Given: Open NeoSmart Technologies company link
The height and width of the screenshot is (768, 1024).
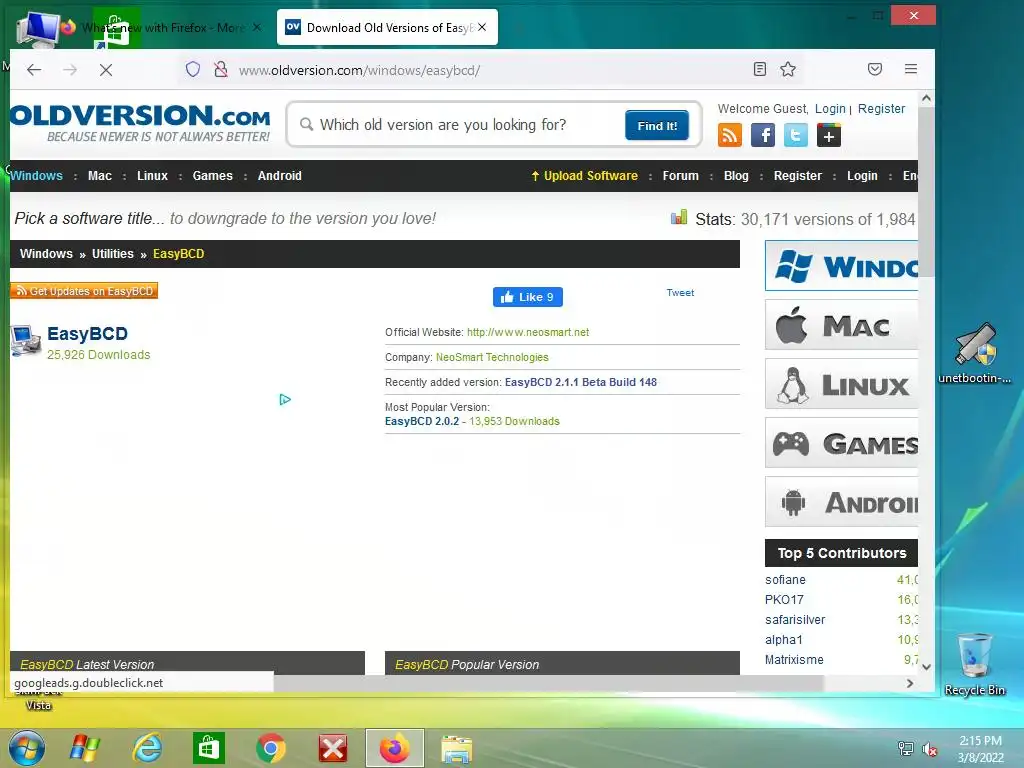Looking at the screenshot, I should pyautogui.click(x=492, y=357).
